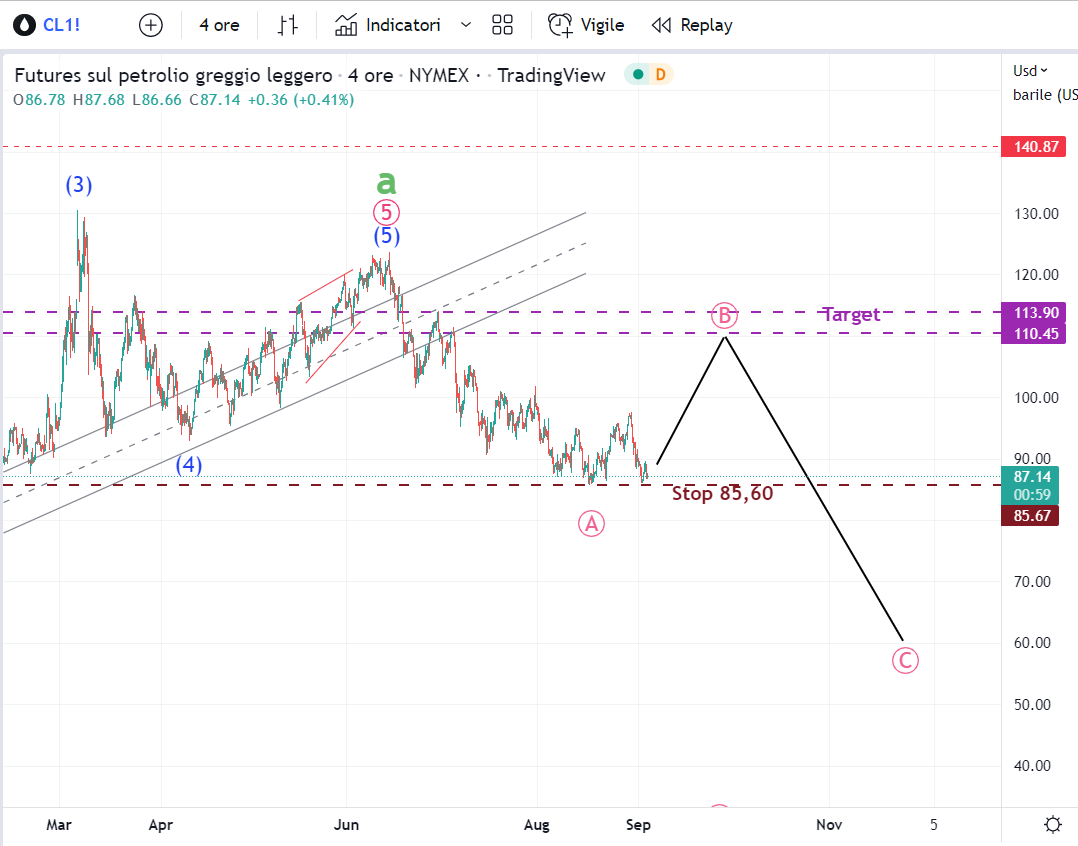Open the indicator templates grid icon
Screen dimensions: 1078x846
point(503,25)
